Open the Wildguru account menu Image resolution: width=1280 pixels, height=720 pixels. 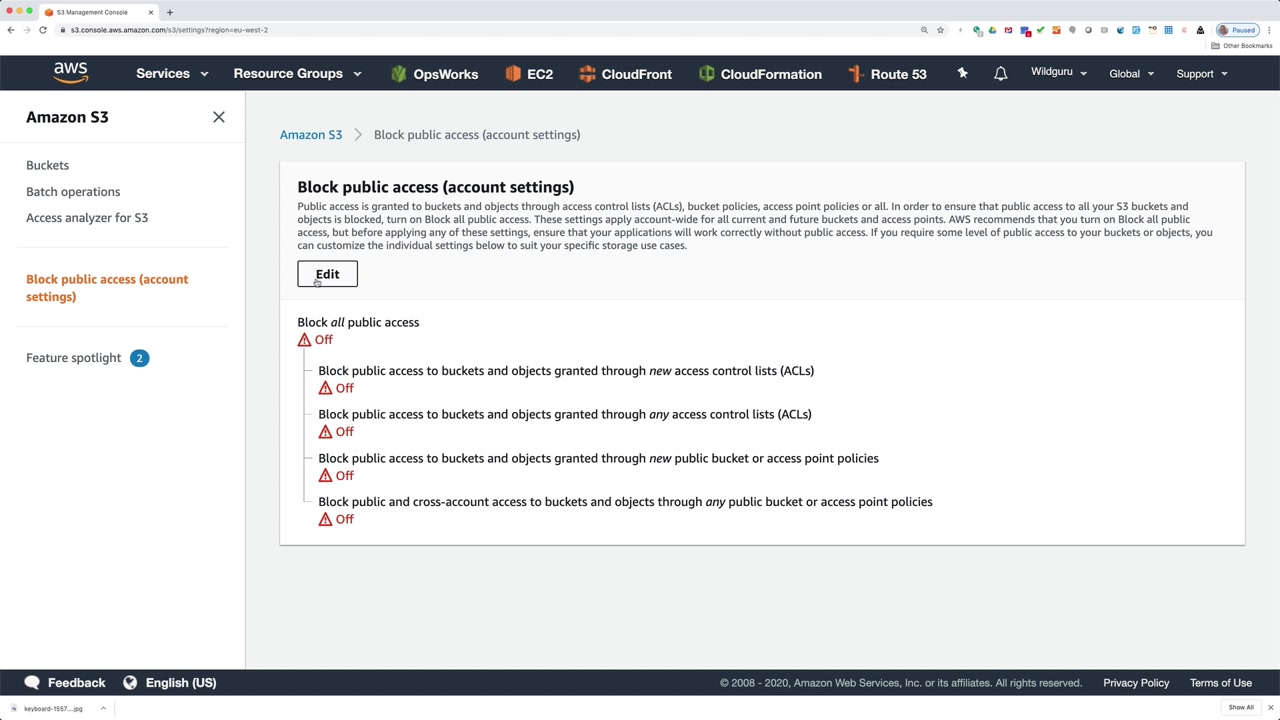pos(1058,73)
